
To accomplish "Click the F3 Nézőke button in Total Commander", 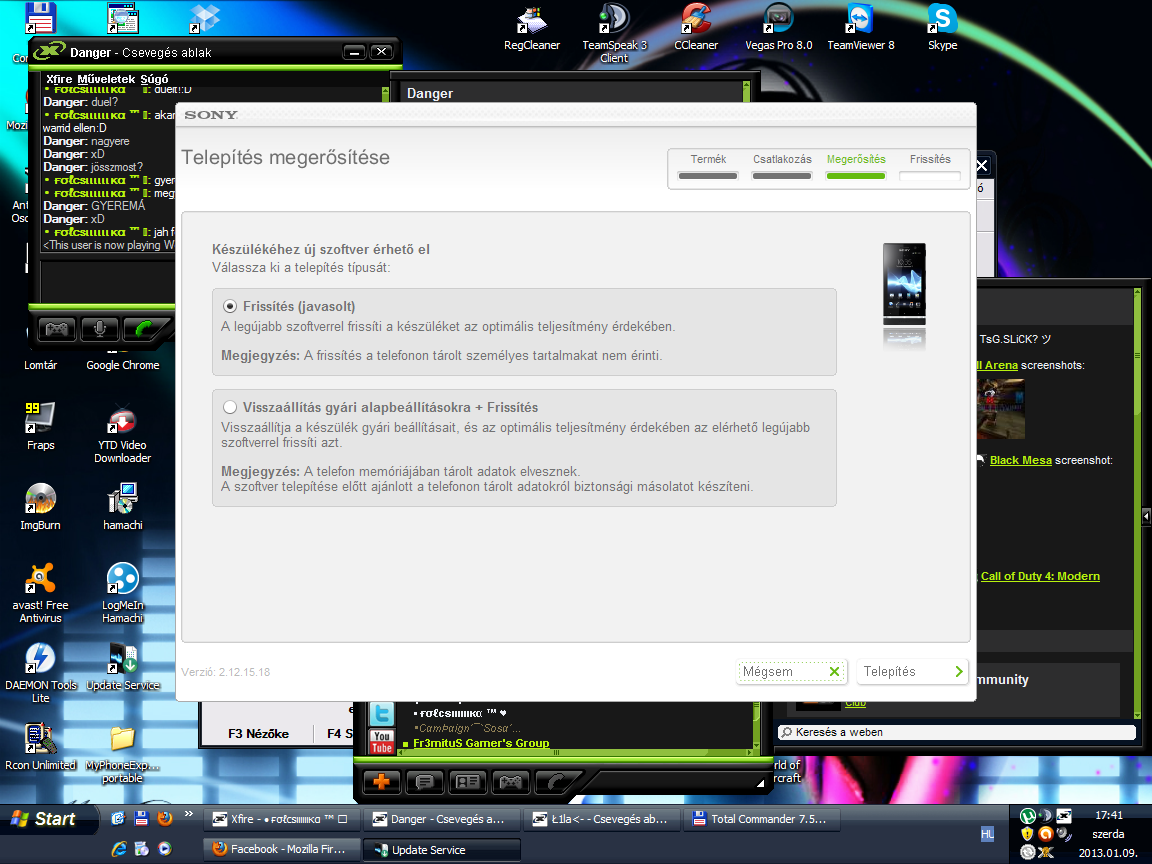I will pos(258,733).
